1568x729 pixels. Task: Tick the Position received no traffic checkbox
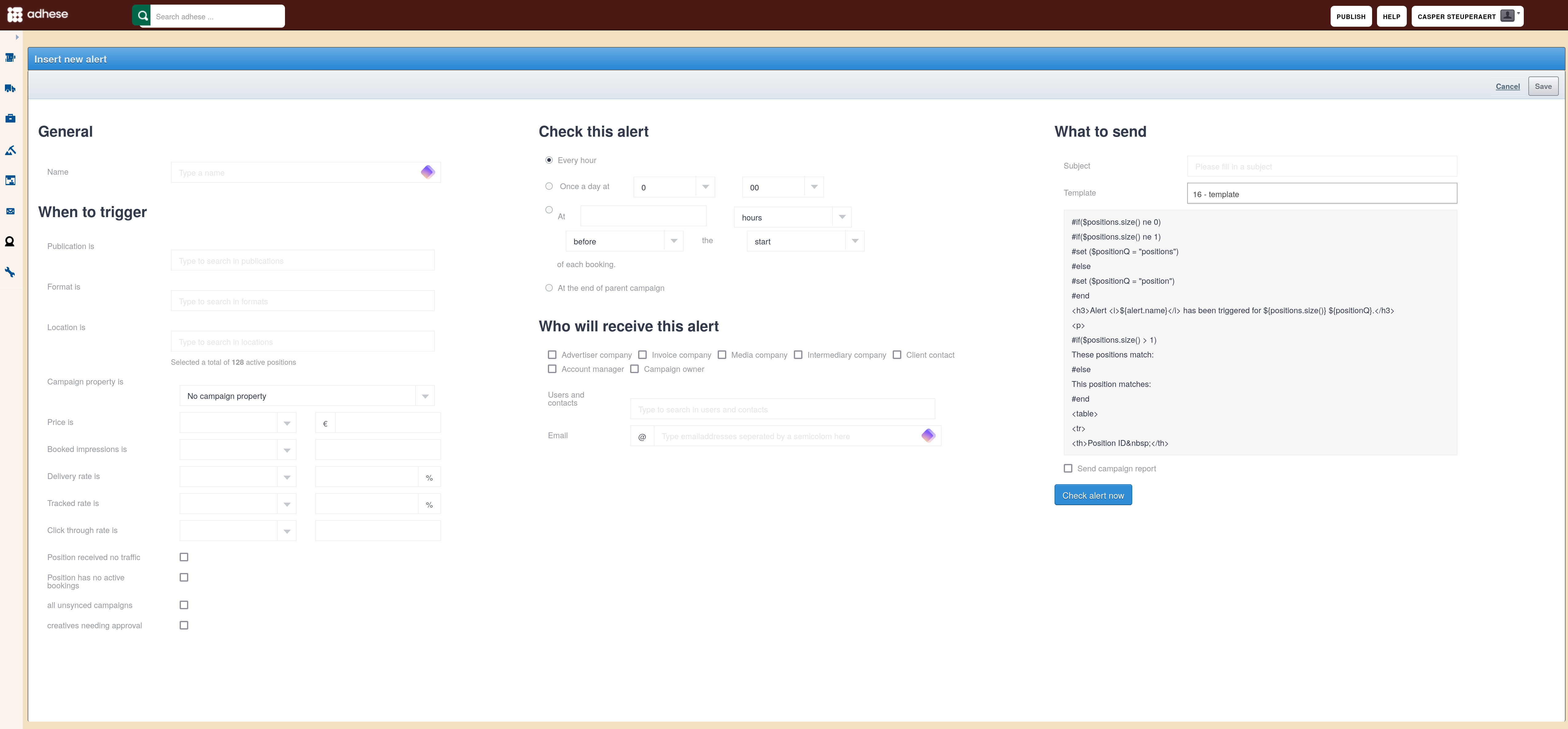pos(184,557)
